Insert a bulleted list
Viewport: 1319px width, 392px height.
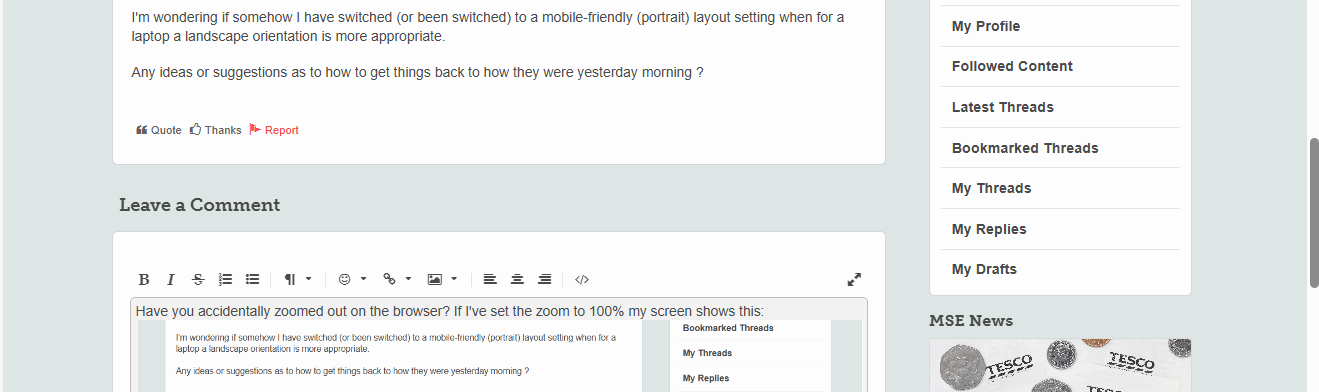coord(253,280)
